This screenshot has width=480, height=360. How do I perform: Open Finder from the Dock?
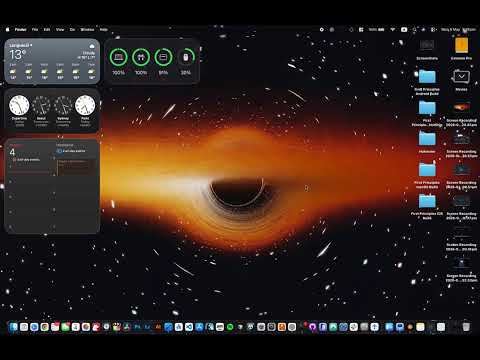[14, 327]
